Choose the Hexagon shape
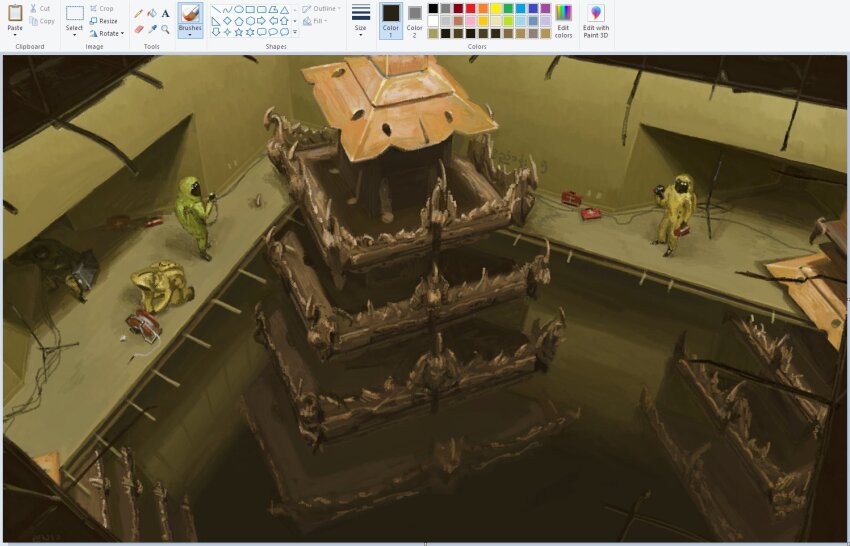850x546 pixels. (250, 21)
